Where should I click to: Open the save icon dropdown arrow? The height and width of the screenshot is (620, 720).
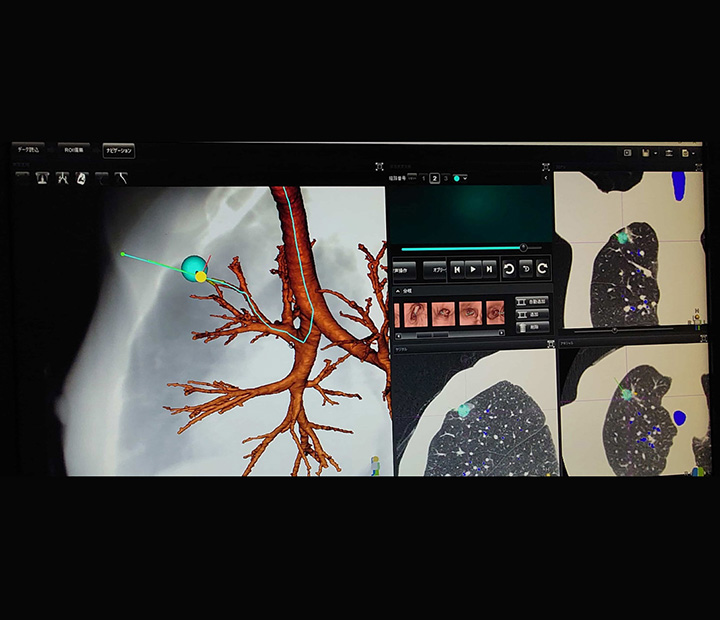pyautogui.click(x=654, y=153)
